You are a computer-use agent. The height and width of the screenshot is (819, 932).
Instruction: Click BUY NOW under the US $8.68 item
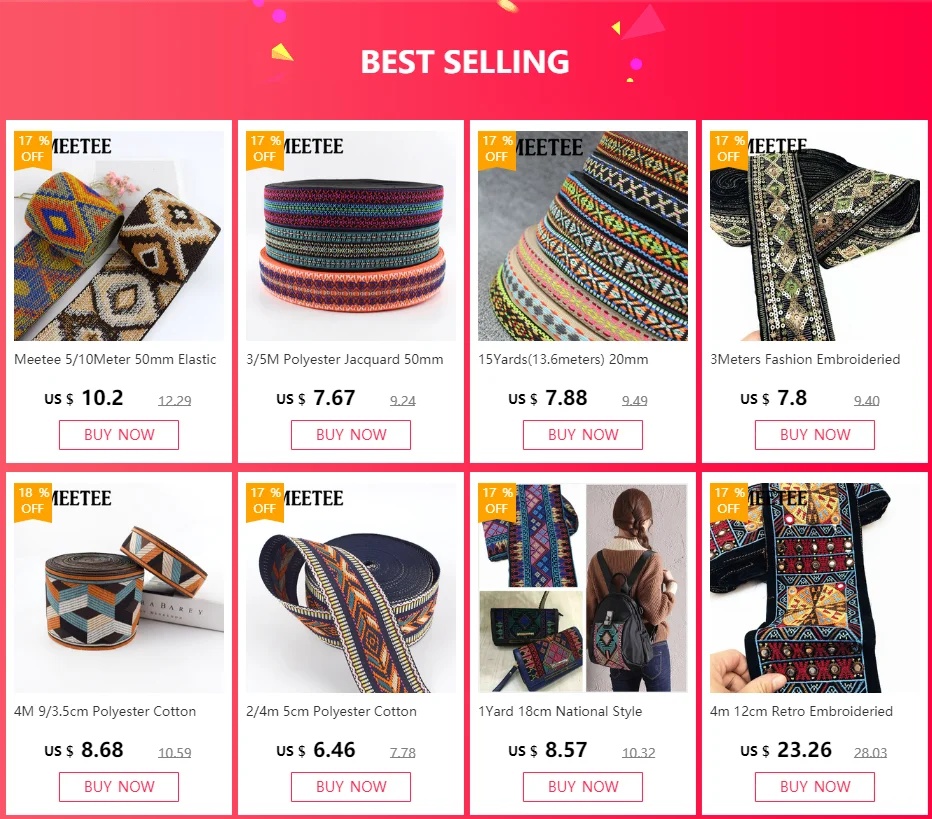coord(119,786)
